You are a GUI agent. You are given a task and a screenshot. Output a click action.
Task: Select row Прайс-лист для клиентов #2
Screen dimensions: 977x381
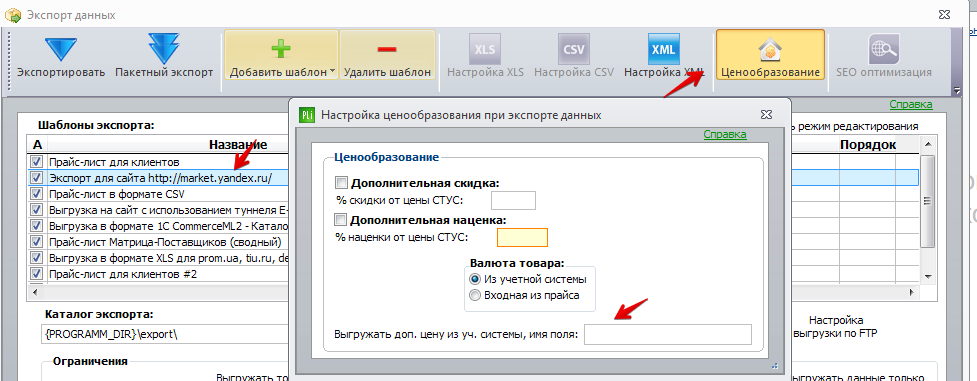(123, 273)
